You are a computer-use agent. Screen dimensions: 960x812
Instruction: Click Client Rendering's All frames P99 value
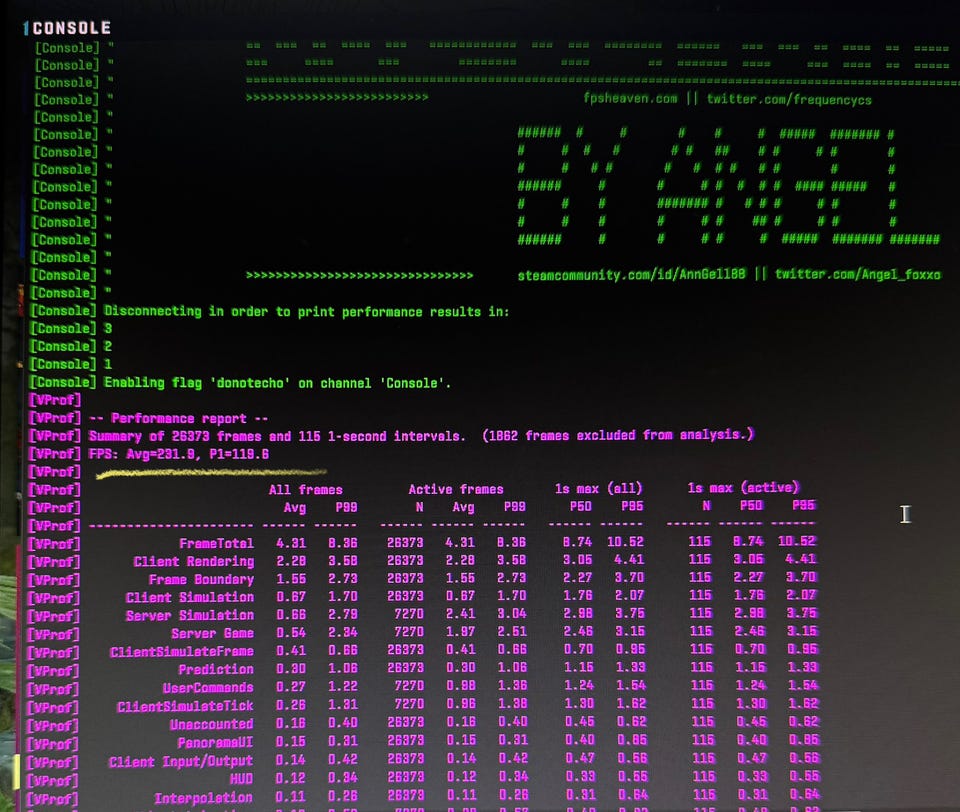(342, 561)
